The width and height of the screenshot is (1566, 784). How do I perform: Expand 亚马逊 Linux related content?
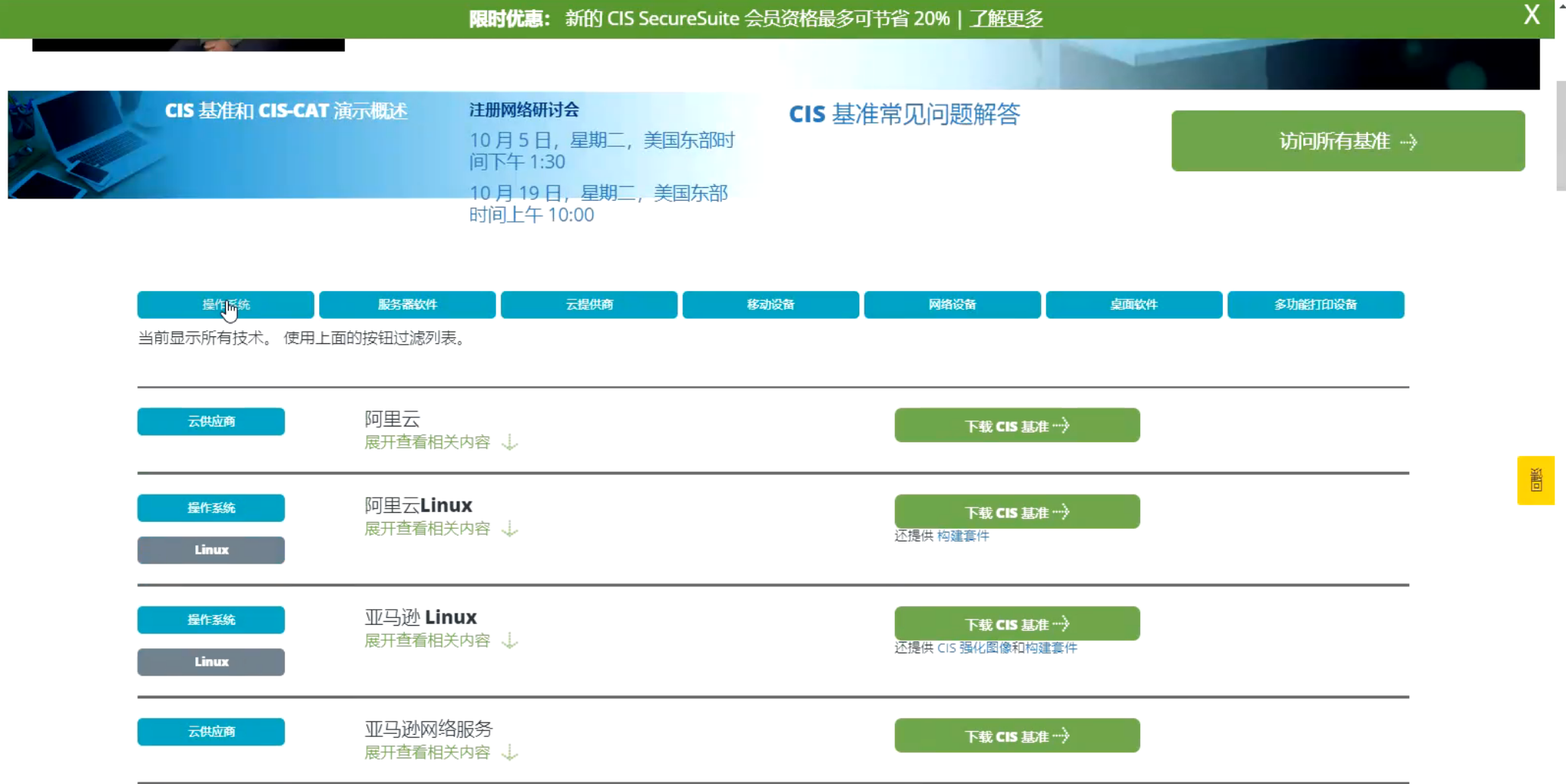click(427, 641)
